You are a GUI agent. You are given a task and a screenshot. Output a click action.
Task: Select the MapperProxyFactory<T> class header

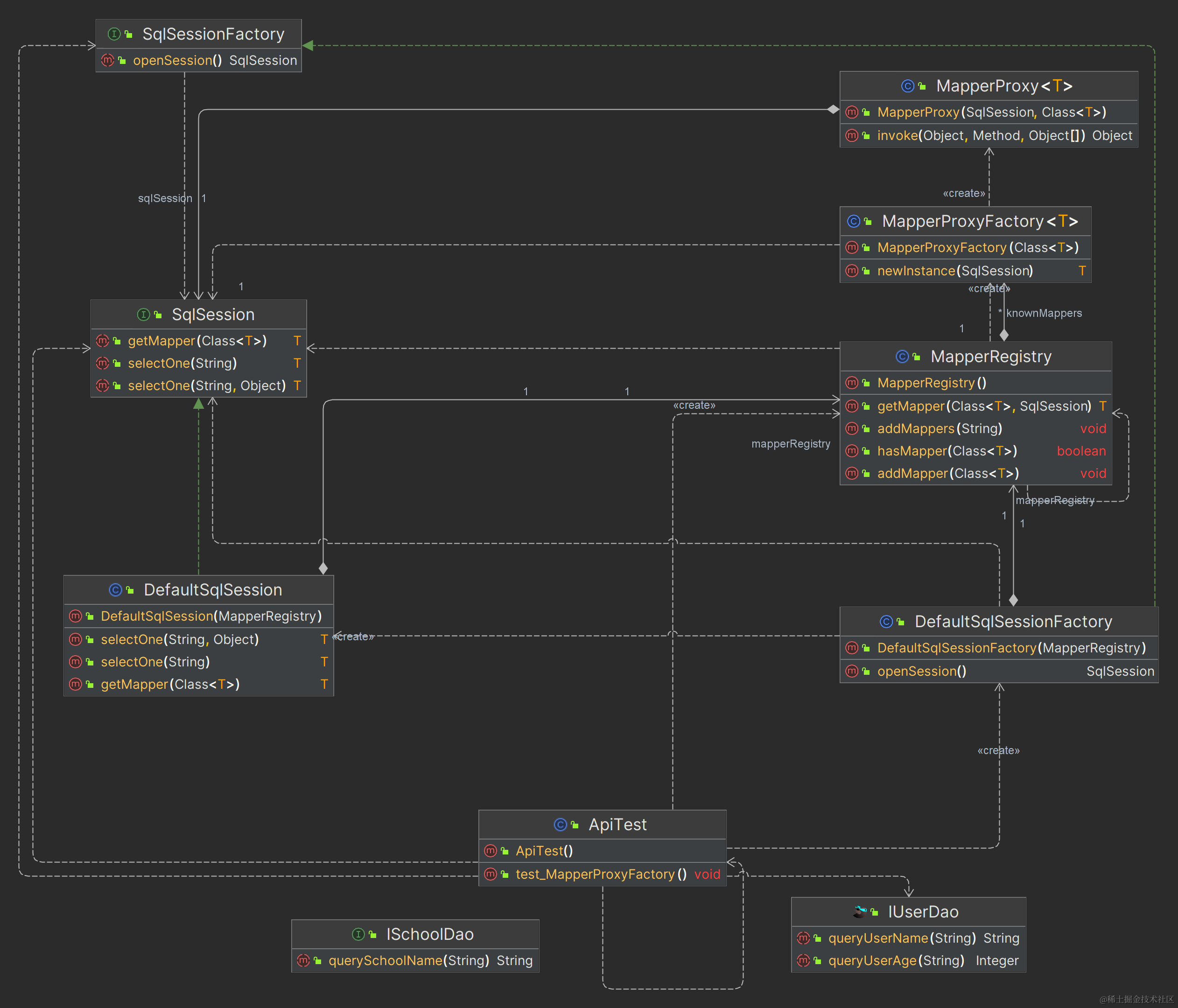pos(979,221)
